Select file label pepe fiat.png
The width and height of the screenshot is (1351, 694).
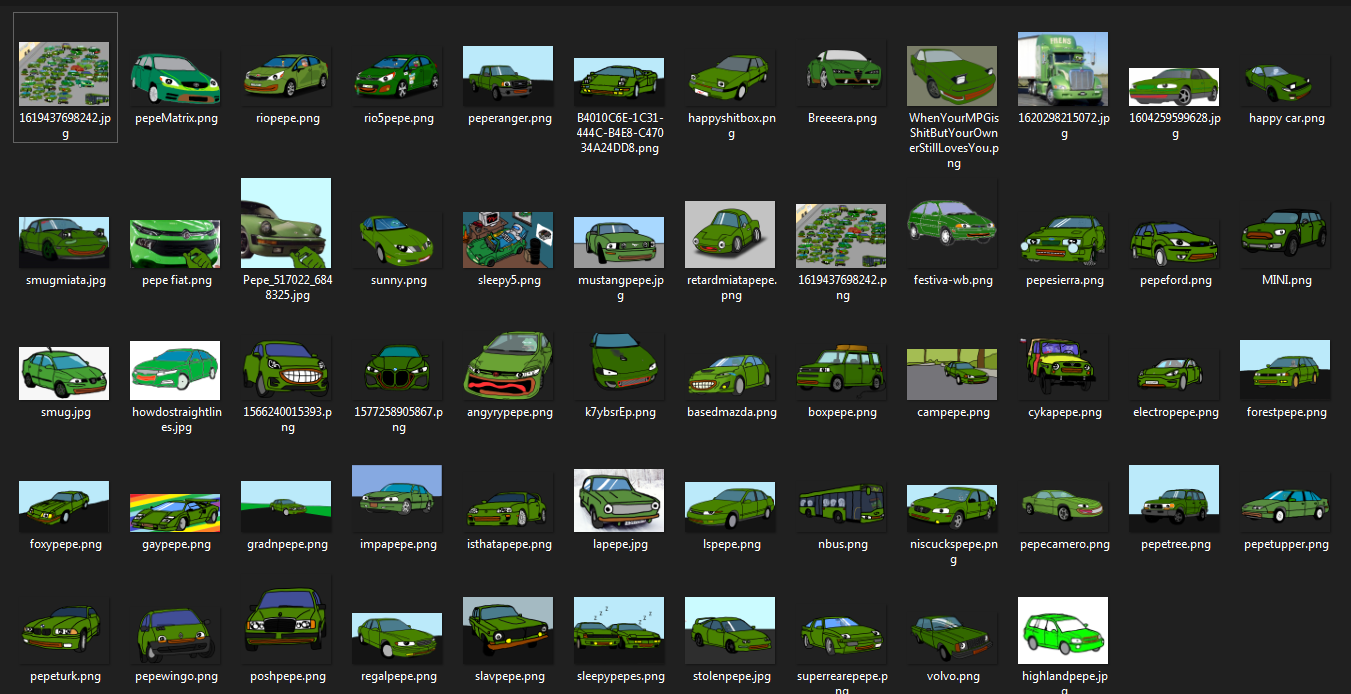coord(176,281)
